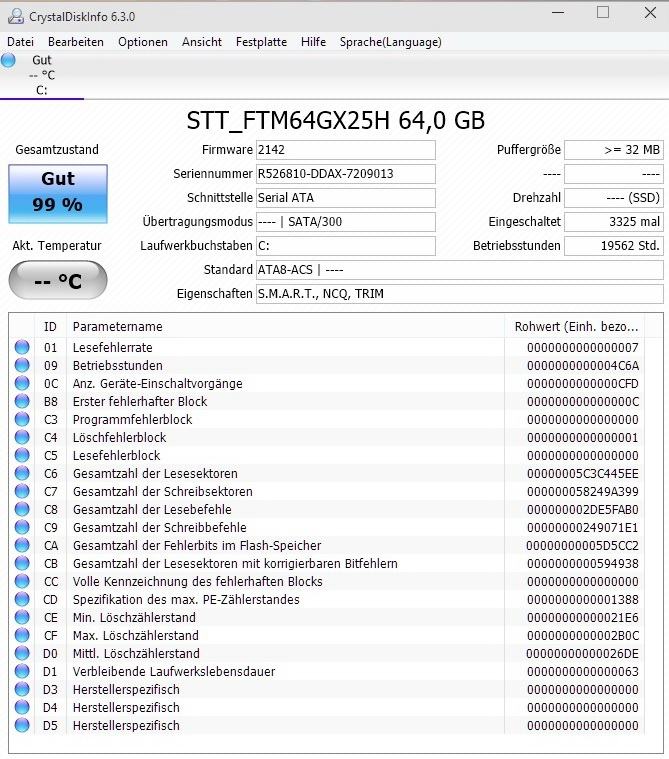Click status orb of row CD PE-Zählerstandes
Viewport: 669px width, 759px height.
[x=22, y=599]
